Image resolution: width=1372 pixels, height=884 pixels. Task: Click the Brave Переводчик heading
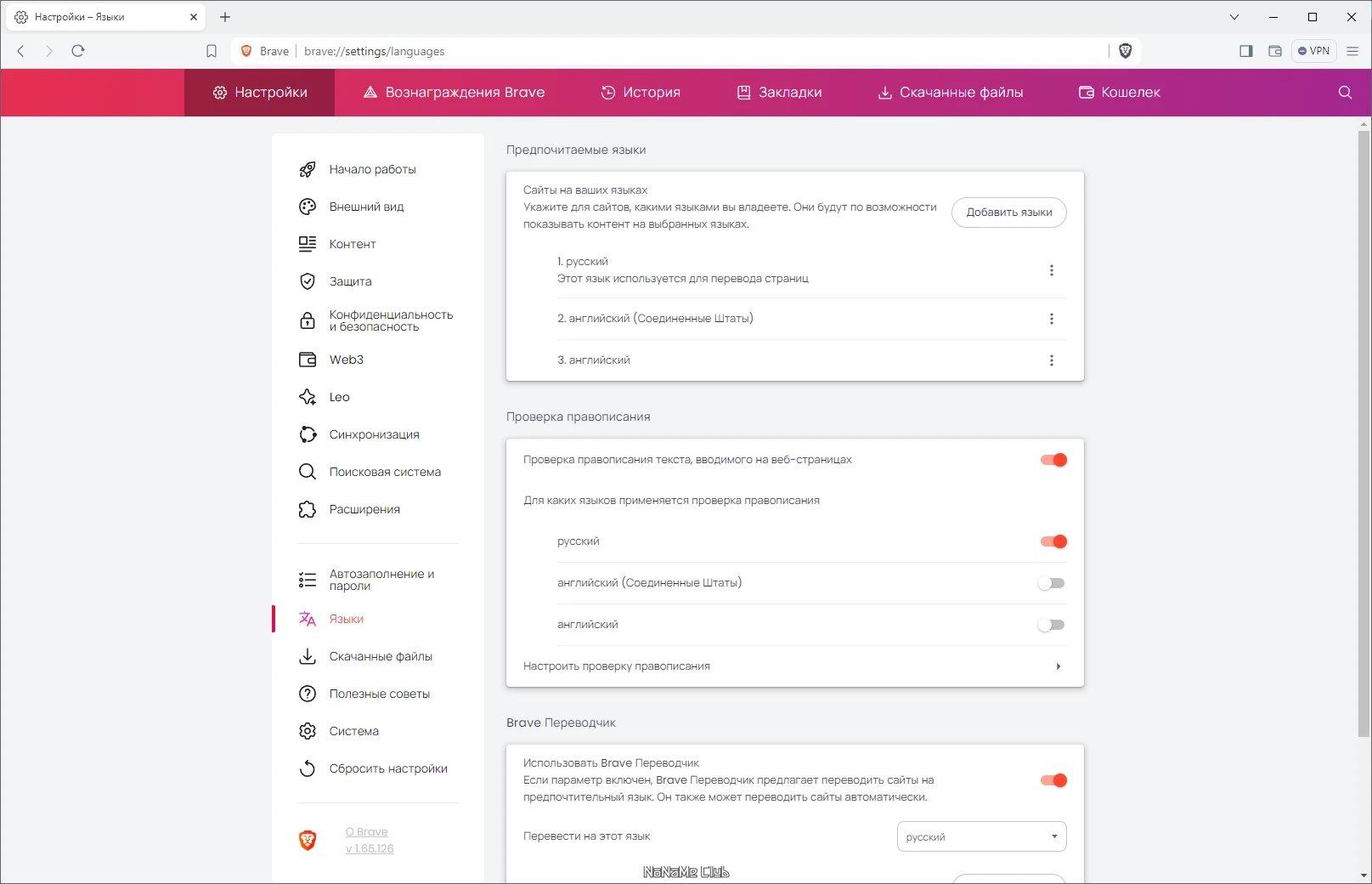[x=561, y=722]
